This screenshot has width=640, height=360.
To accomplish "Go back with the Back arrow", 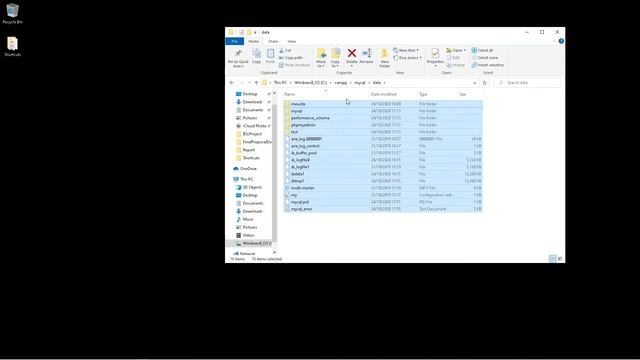I will pyautogui.click(x=232, y=83).
